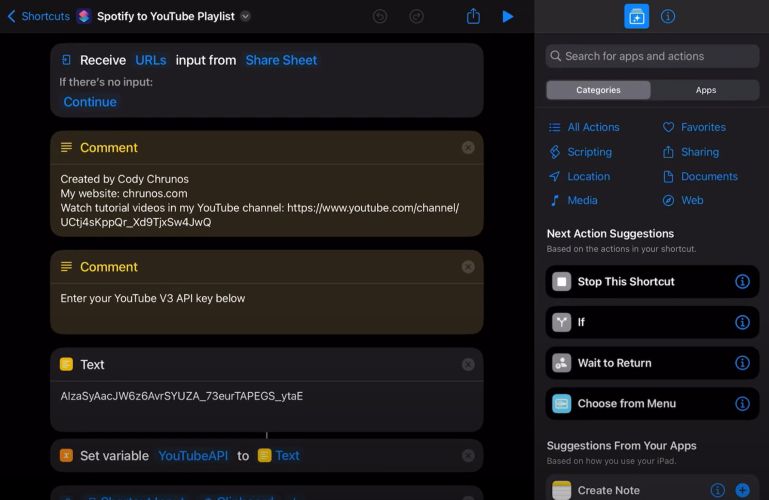Delete the Text action with its X
The height and width of the screenshot is (500, 769).
pyautogui.click(x=468, y=365)
